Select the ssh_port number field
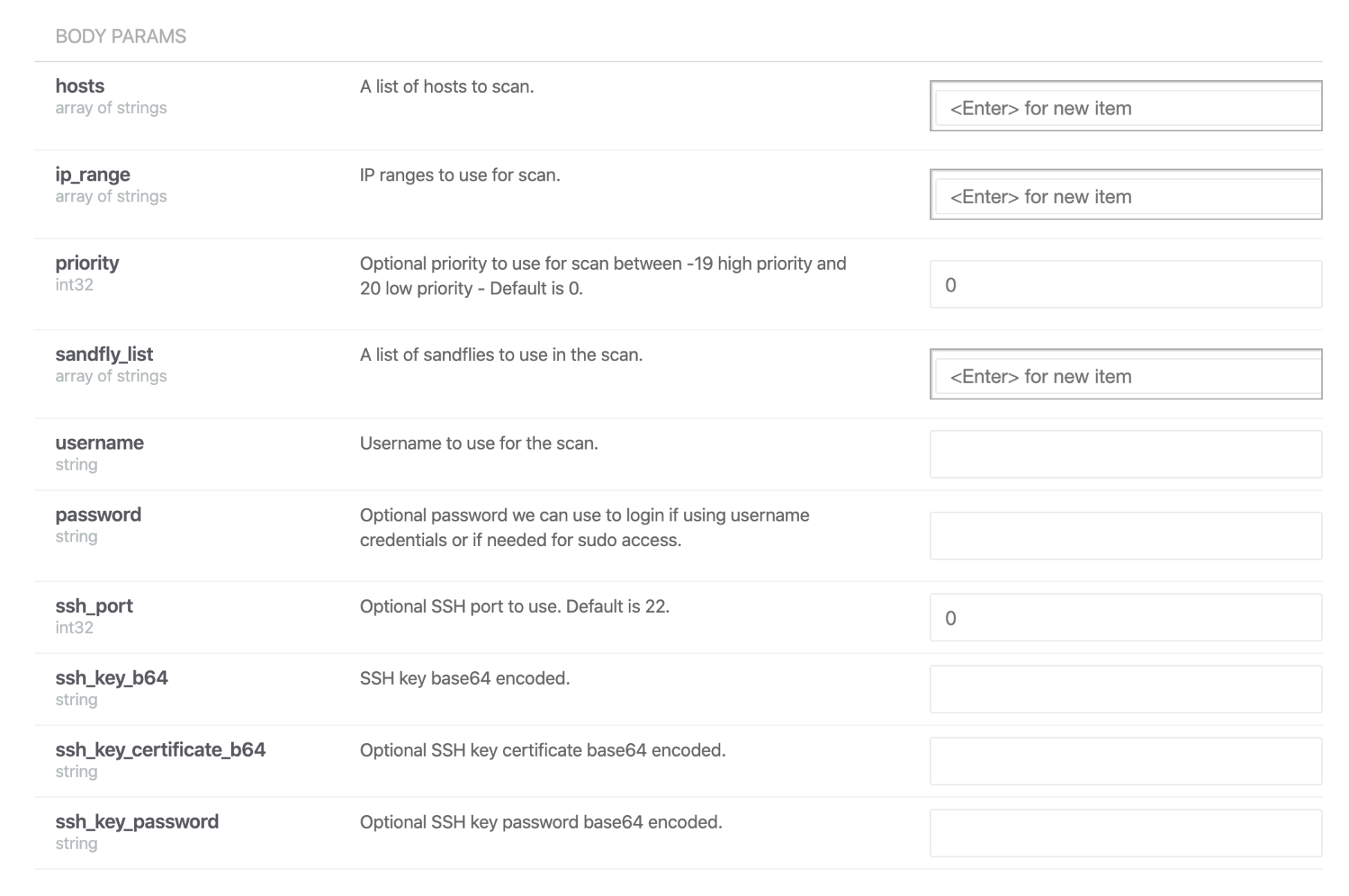This screenshot has height=896, width=1349. click(1126, 617)
